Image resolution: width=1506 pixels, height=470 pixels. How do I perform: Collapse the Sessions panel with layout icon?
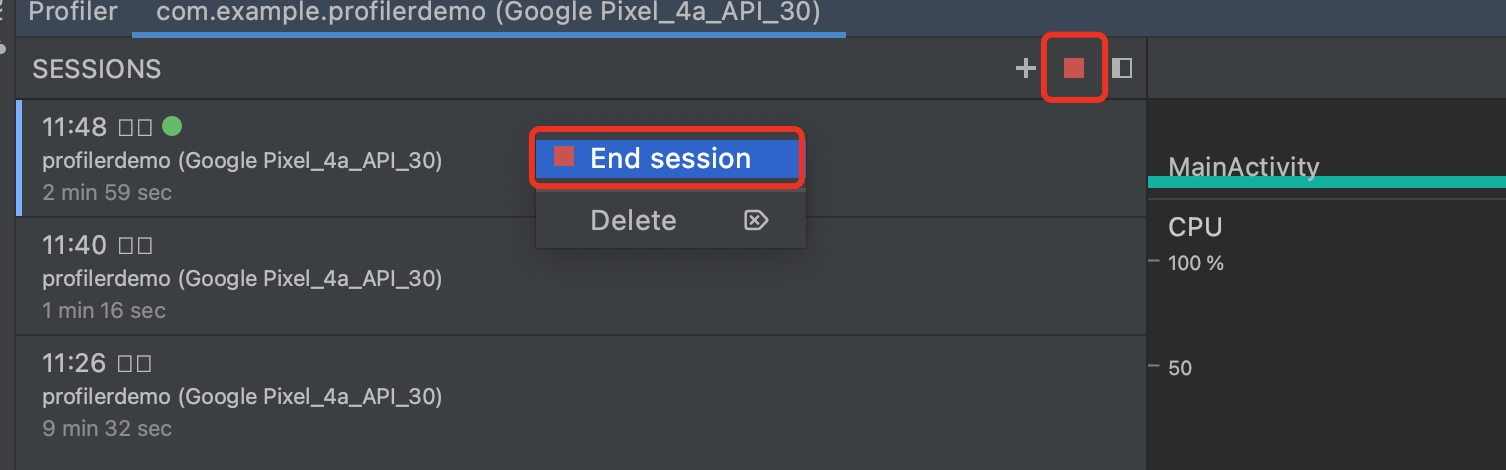[x=1122, y=68]
